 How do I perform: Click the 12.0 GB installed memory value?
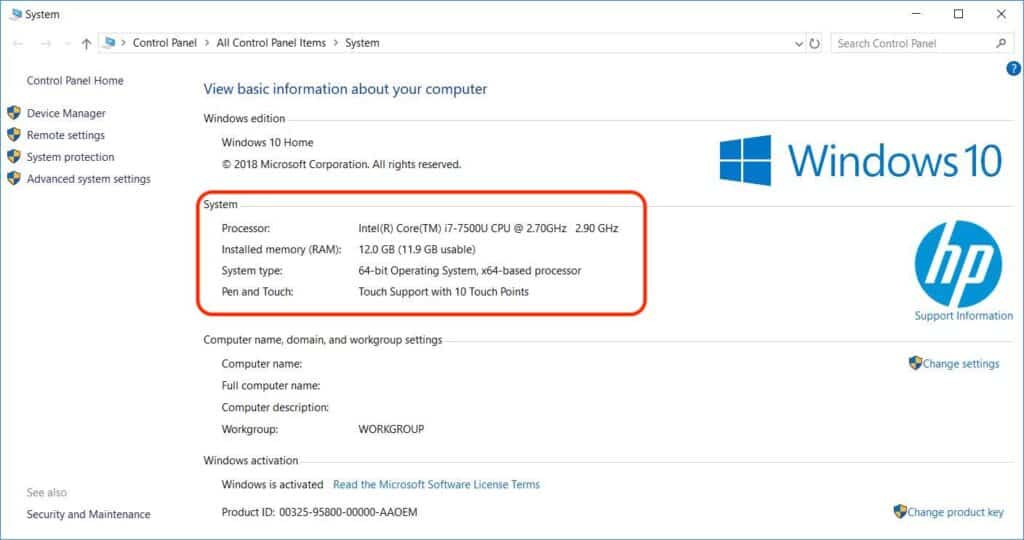(x=417, y=249)
